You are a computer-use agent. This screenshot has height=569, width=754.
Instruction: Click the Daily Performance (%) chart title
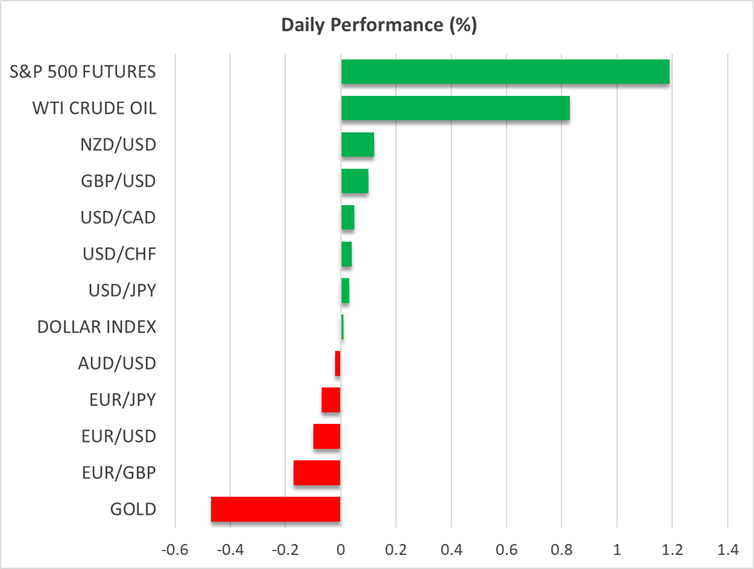(x=377, y=26)
